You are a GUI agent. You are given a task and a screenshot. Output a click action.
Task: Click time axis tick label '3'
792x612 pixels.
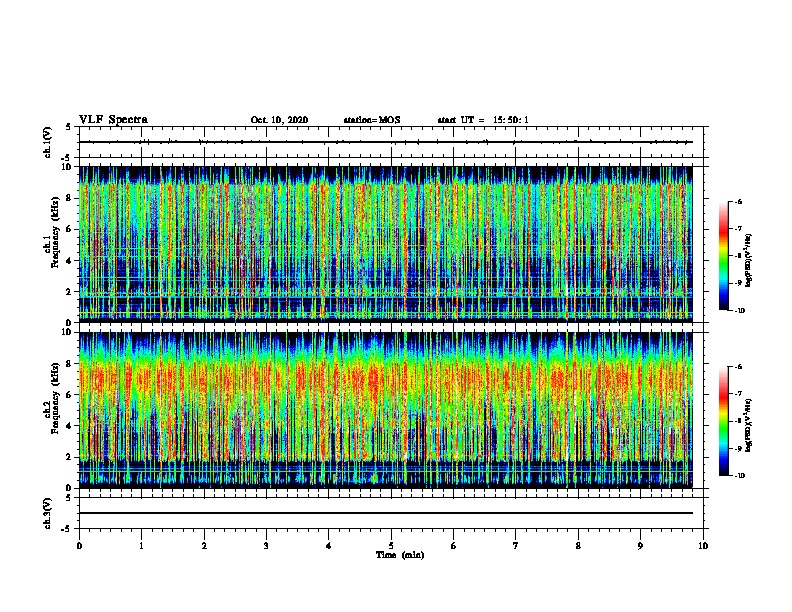click(x=266, y=546)
